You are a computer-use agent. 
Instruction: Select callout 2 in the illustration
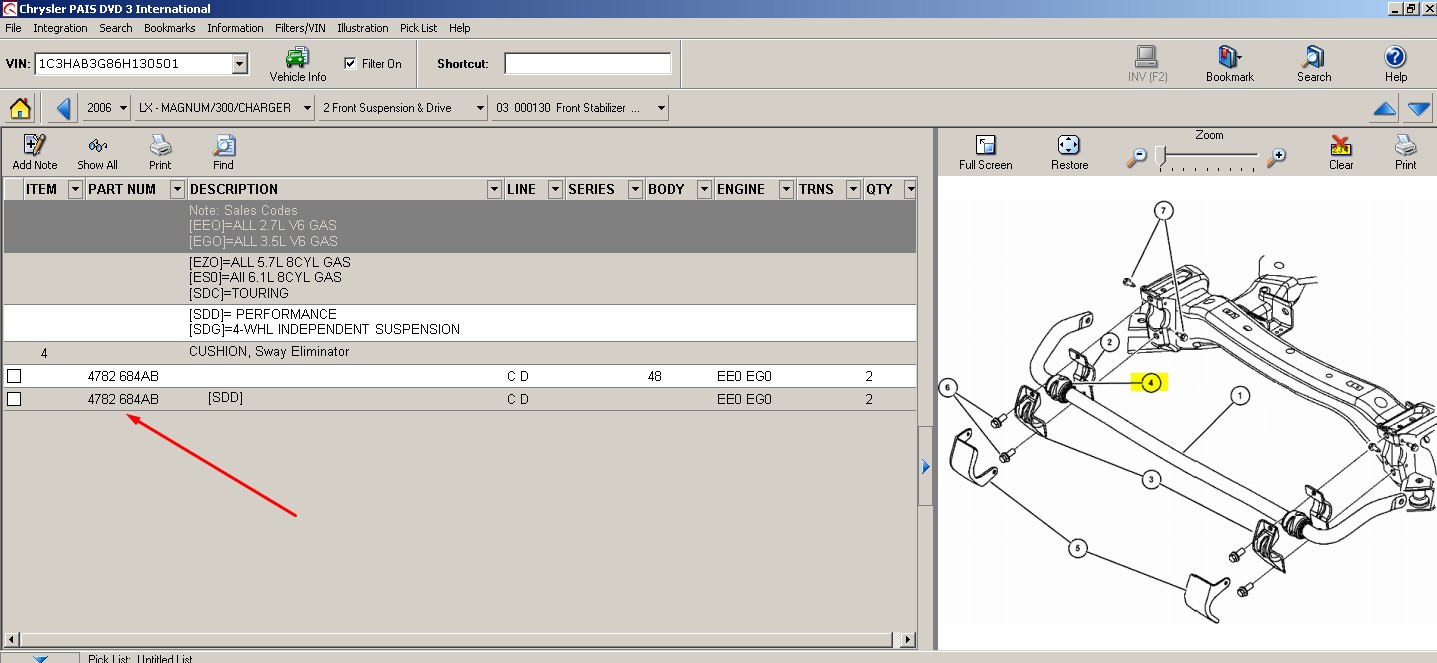pyautogui.click(x=1109, y=343)
